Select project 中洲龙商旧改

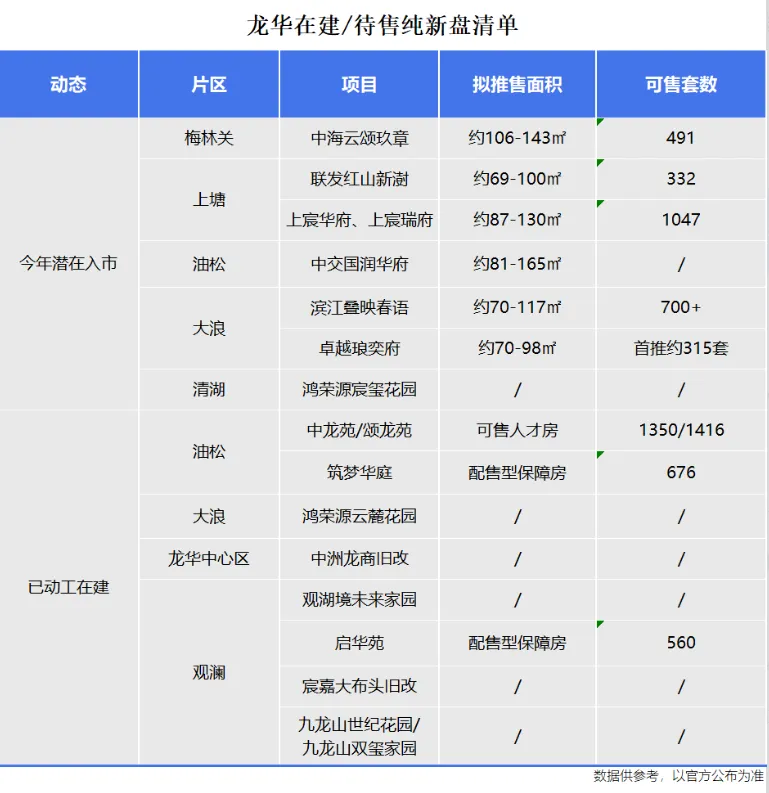tap(359, 559)
